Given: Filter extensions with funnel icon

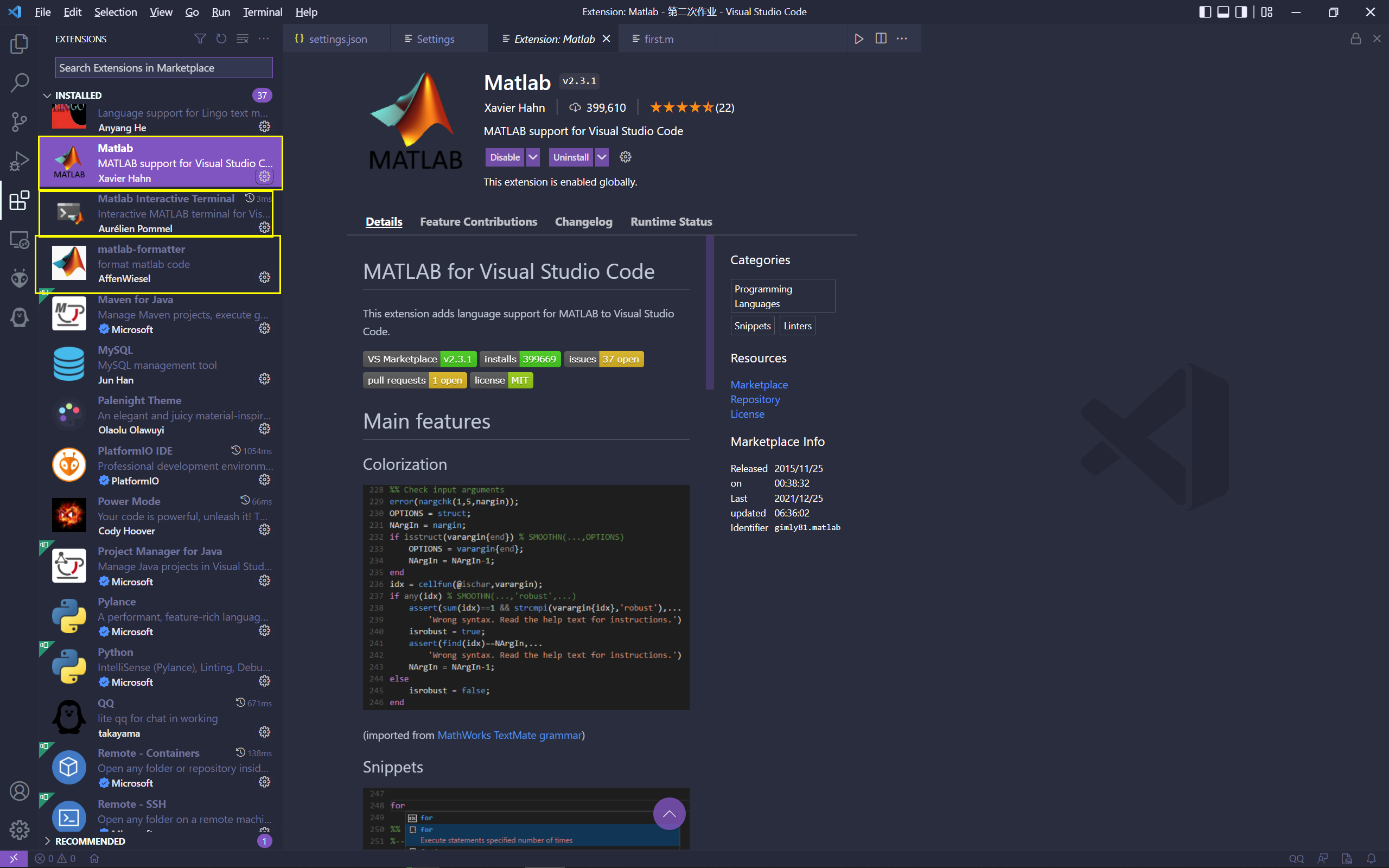Looking at the screenshot, I should click(x=200, y=39).
